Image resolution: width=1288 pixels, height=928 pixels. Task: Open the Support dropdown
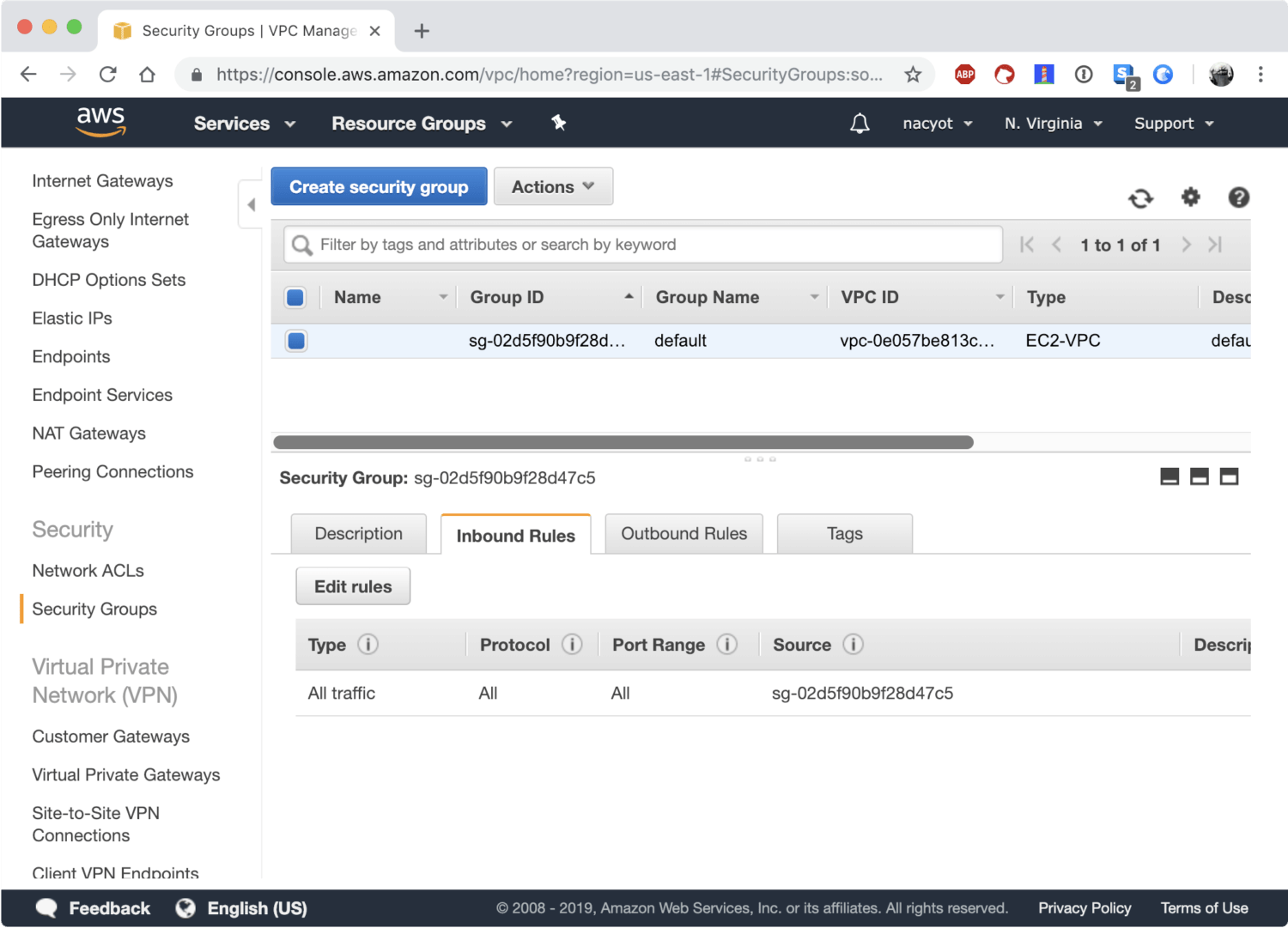pos(1174,124)
